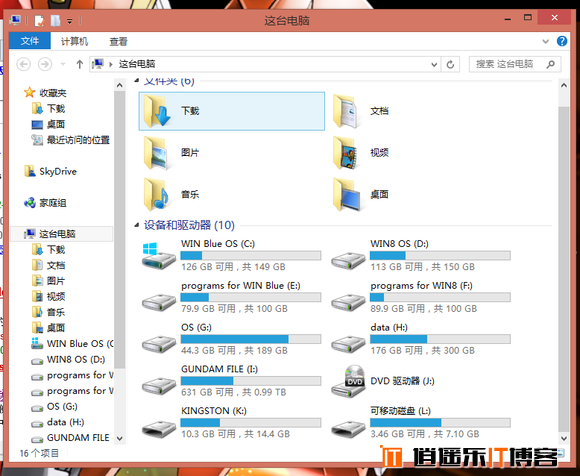Click the refresh icon beside address bar
Viewport: 580px width, 476px height.
coord(450,64)
